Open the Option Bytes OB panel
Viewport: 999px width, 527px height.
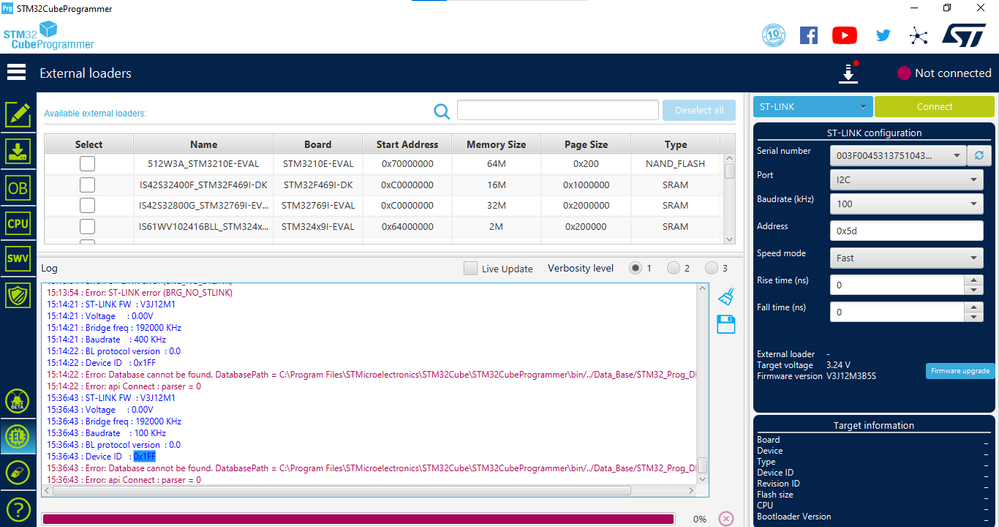(x=18, y=188)
